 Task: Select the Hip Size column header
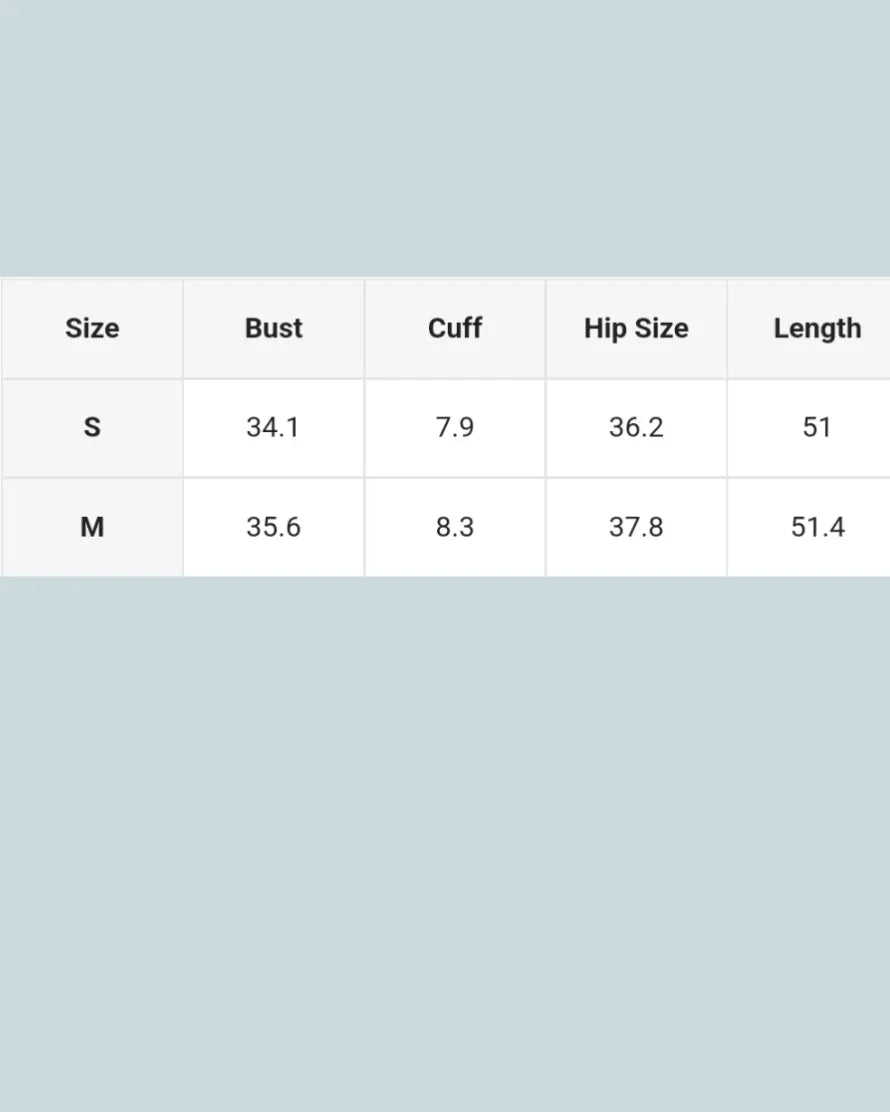click(636, 328)
